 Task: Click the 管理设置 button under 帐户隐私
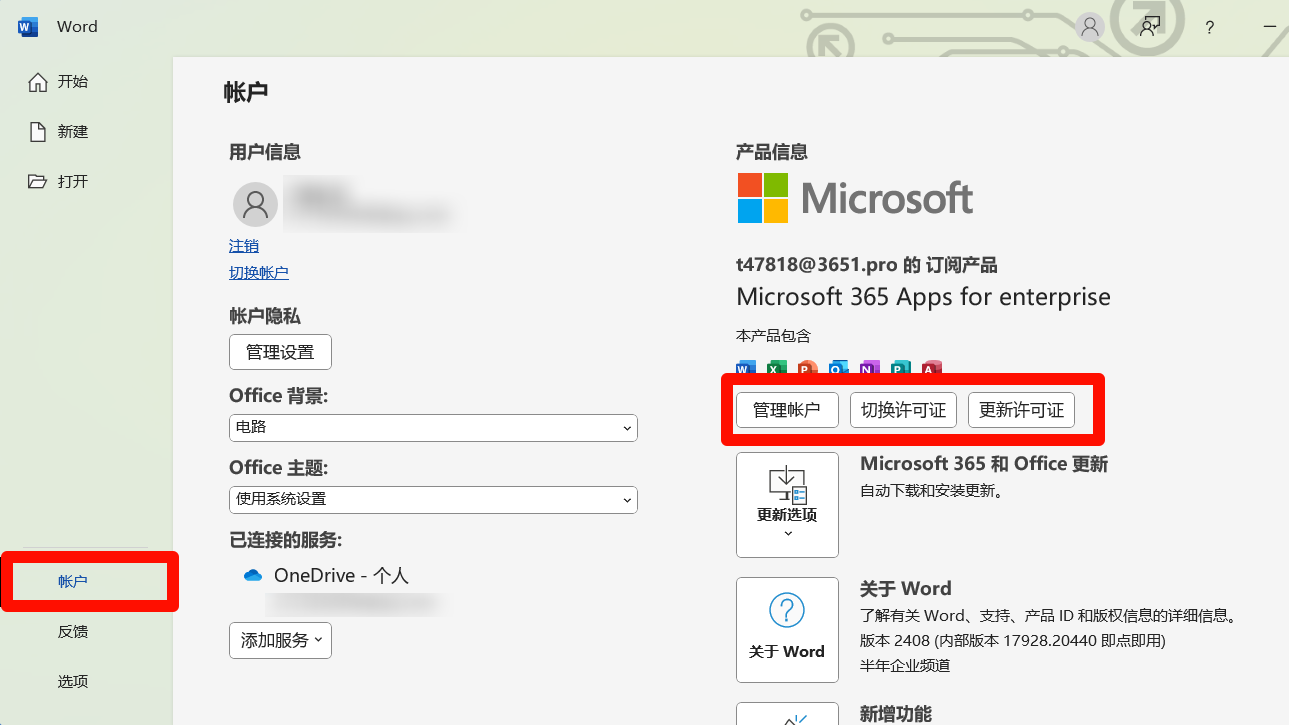coord(280,352)
